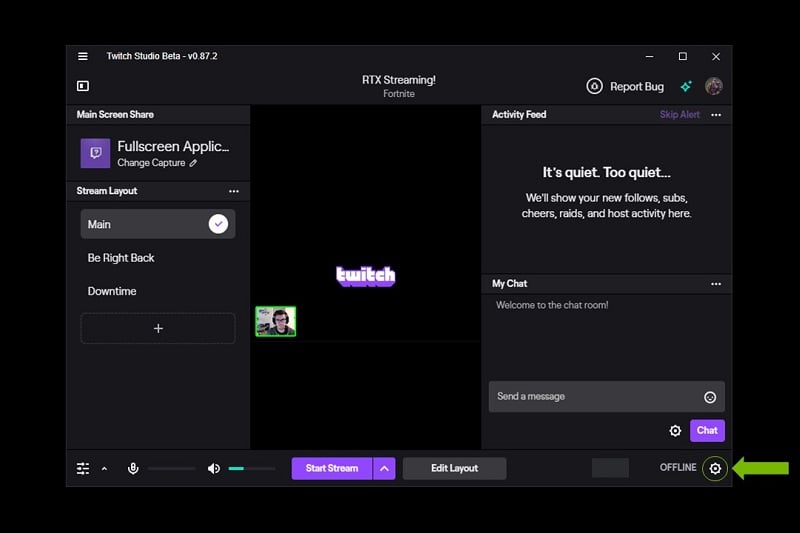Add a new stream layout
This screenshot has width=800, height=533.
[x=158, y=328]
